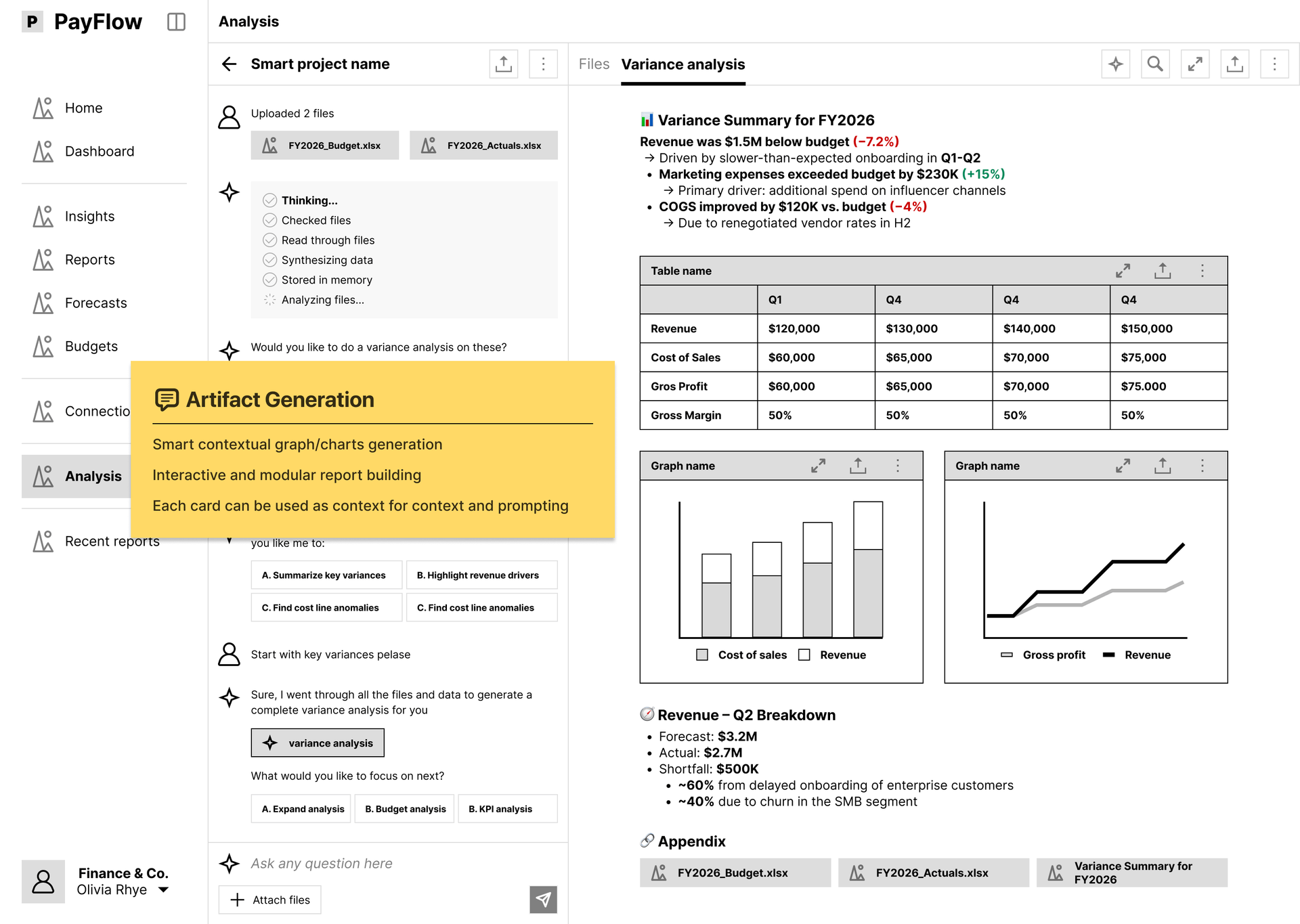Click Revenue legend in bar chart
Image resolution: width=1300 pixels, height=924 pixels.
click(832, 655)
